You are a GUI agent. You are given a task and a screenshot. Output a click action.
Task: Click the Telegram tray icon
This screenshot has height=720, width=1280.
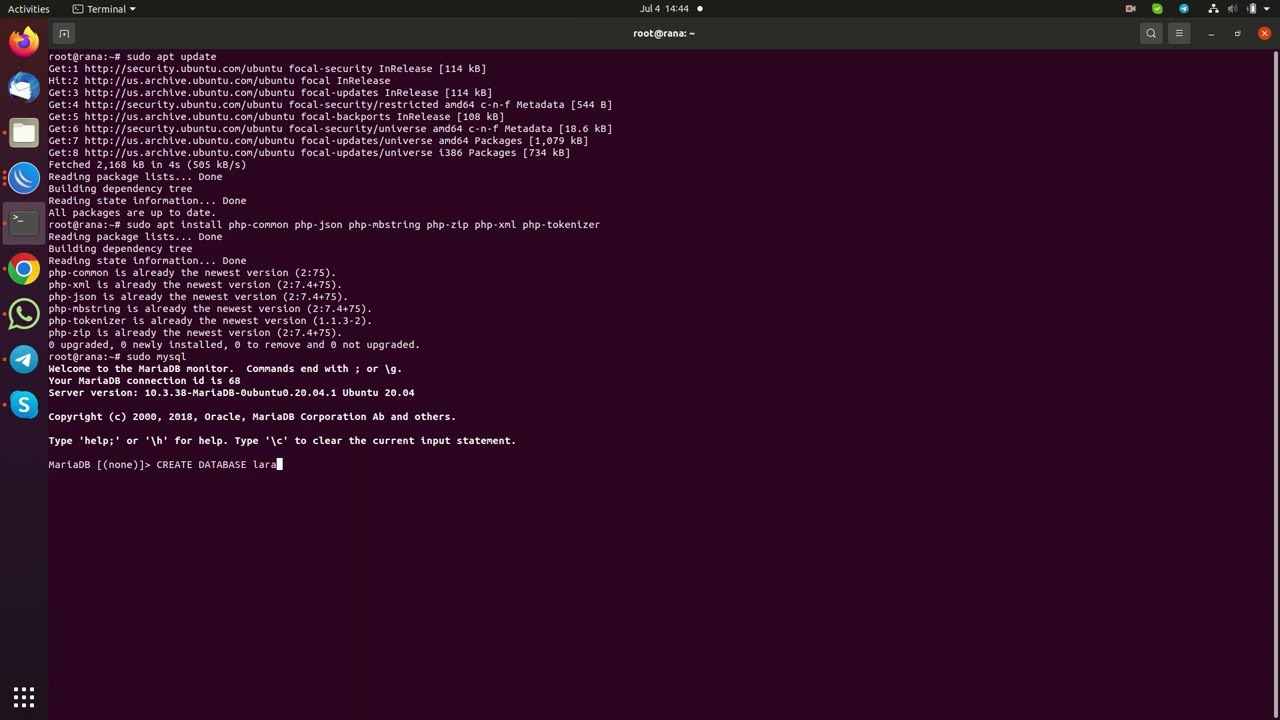(x=1184, y=9)
